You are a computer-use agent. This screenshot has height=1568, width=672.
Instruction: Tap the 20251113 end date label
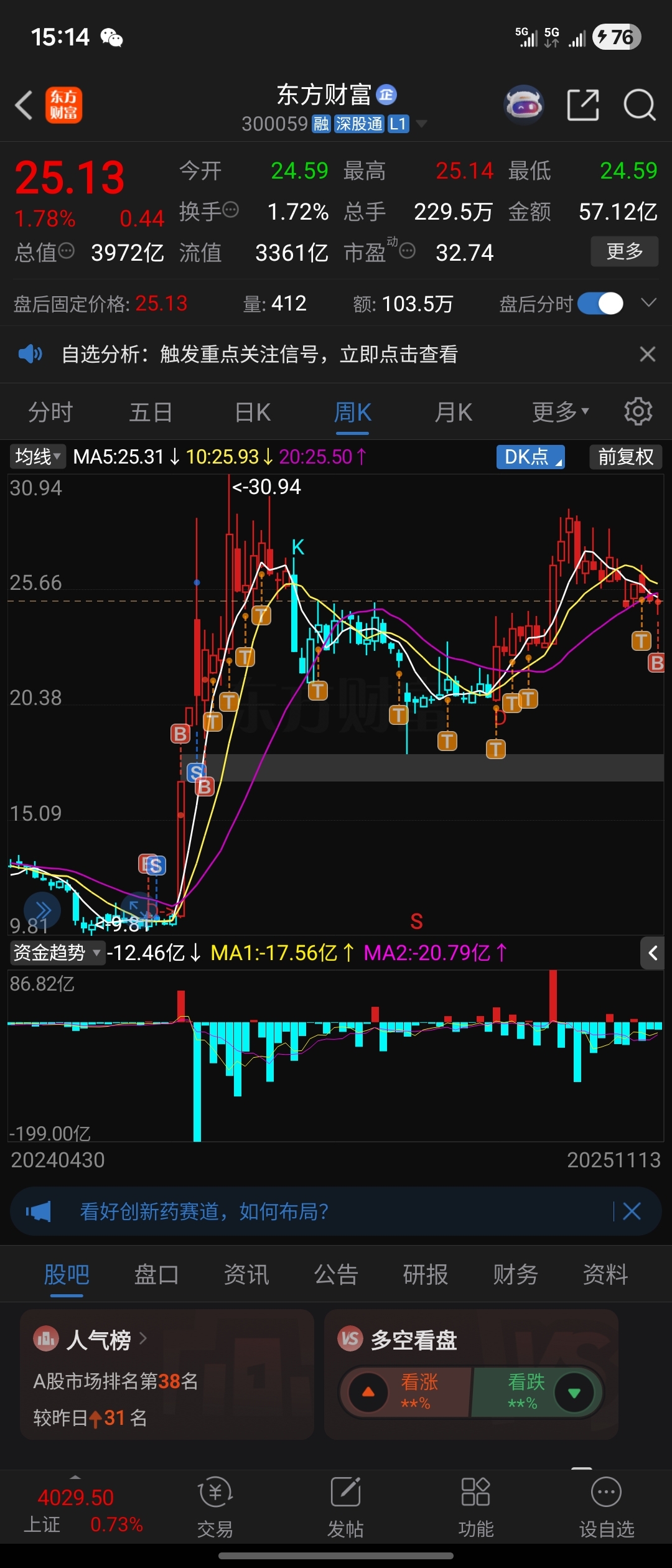614,1160
